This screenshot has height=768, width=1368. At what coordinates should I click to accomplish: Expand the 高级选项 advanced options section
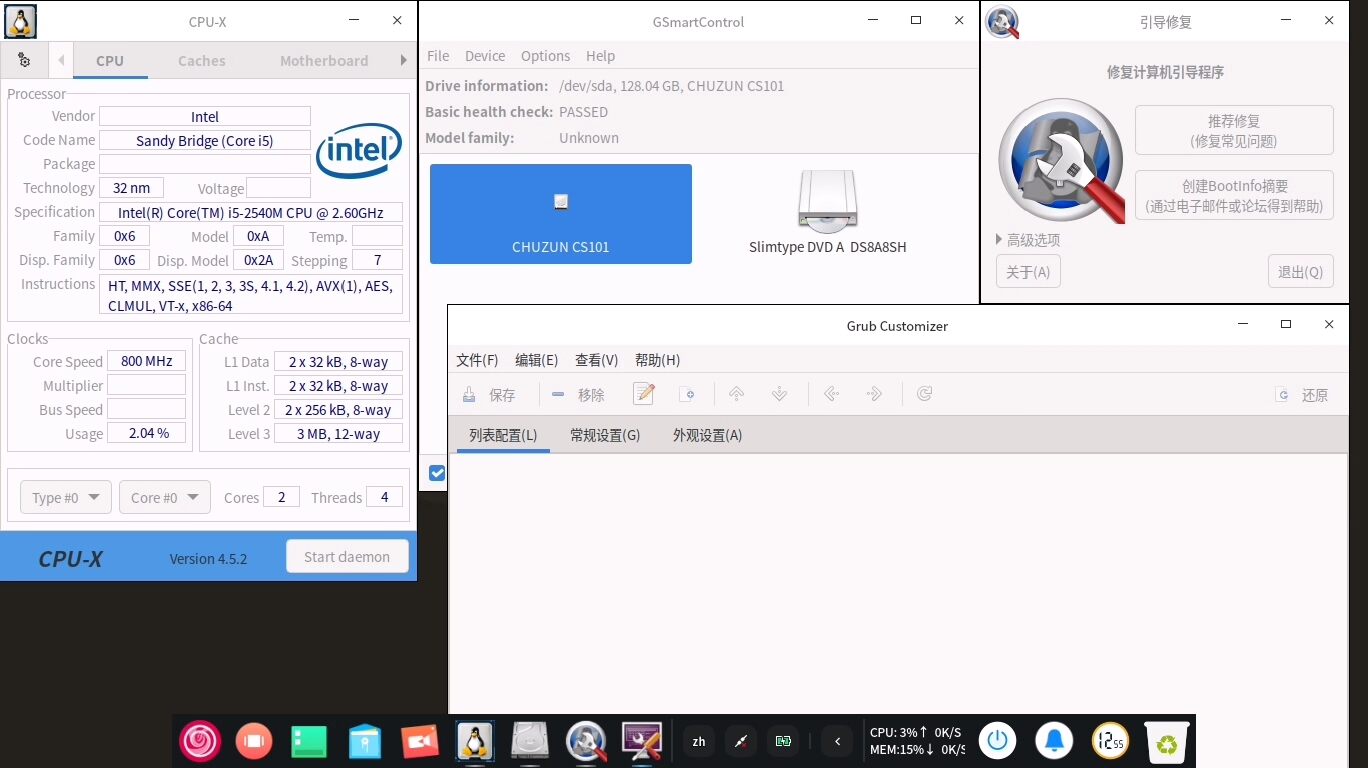(x=1028, y=240)
